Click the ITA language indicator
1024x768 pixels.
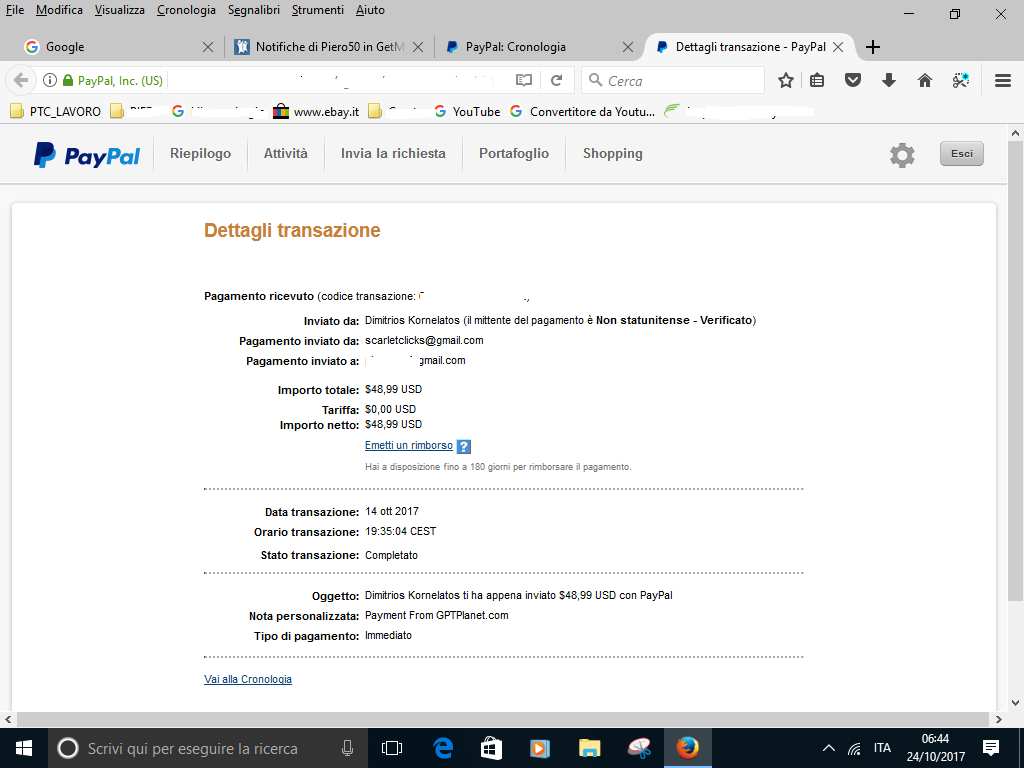point(882,748)
